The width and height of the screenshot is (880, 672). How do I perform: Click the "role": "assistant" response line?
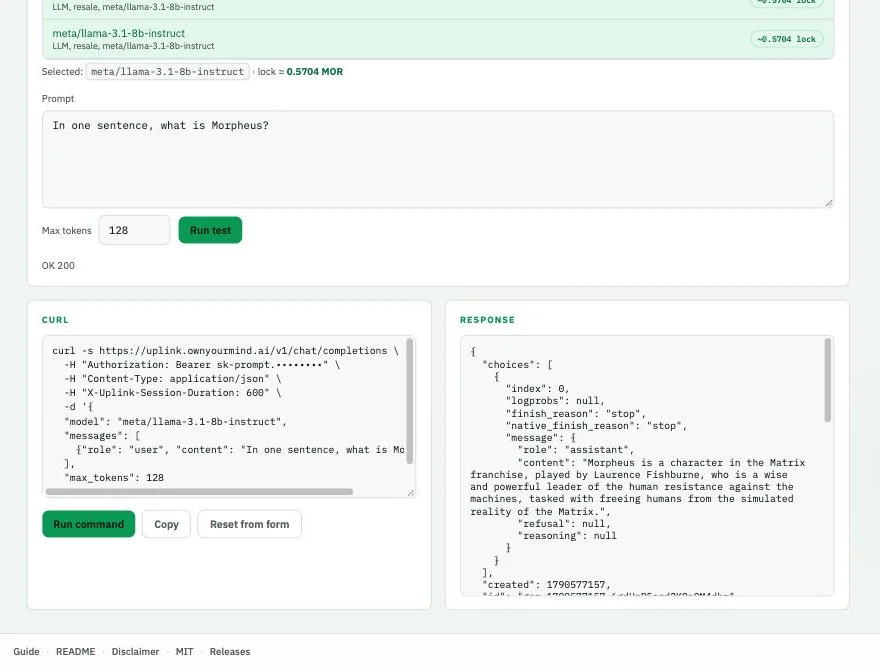pyautogui.click(x=576, y=450)
